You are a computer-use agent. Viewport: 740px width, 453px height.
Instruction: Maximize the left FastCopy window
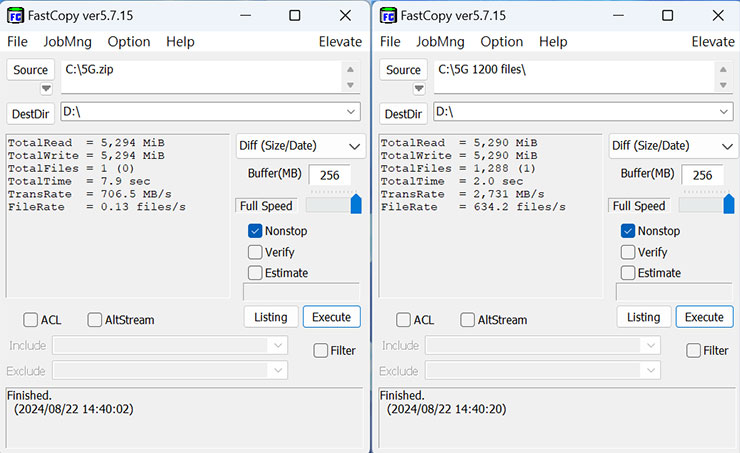point(294,16)
